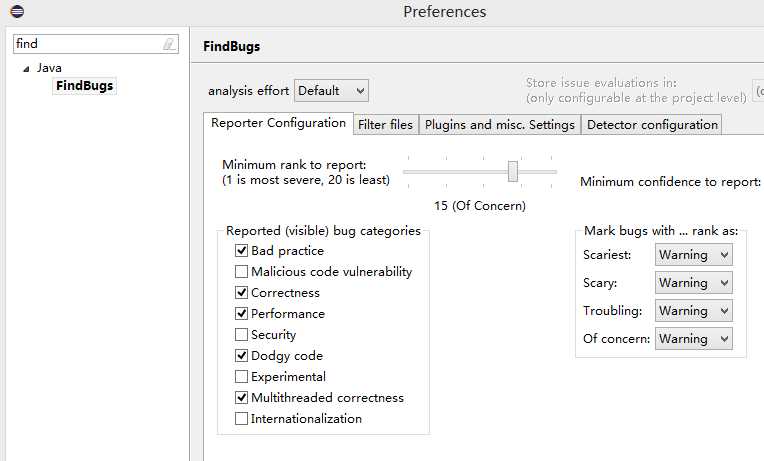This screenshot has height=461, width=764.
Task: Enable the Experimental category checkbox
Action: click(x=241, y=376)
